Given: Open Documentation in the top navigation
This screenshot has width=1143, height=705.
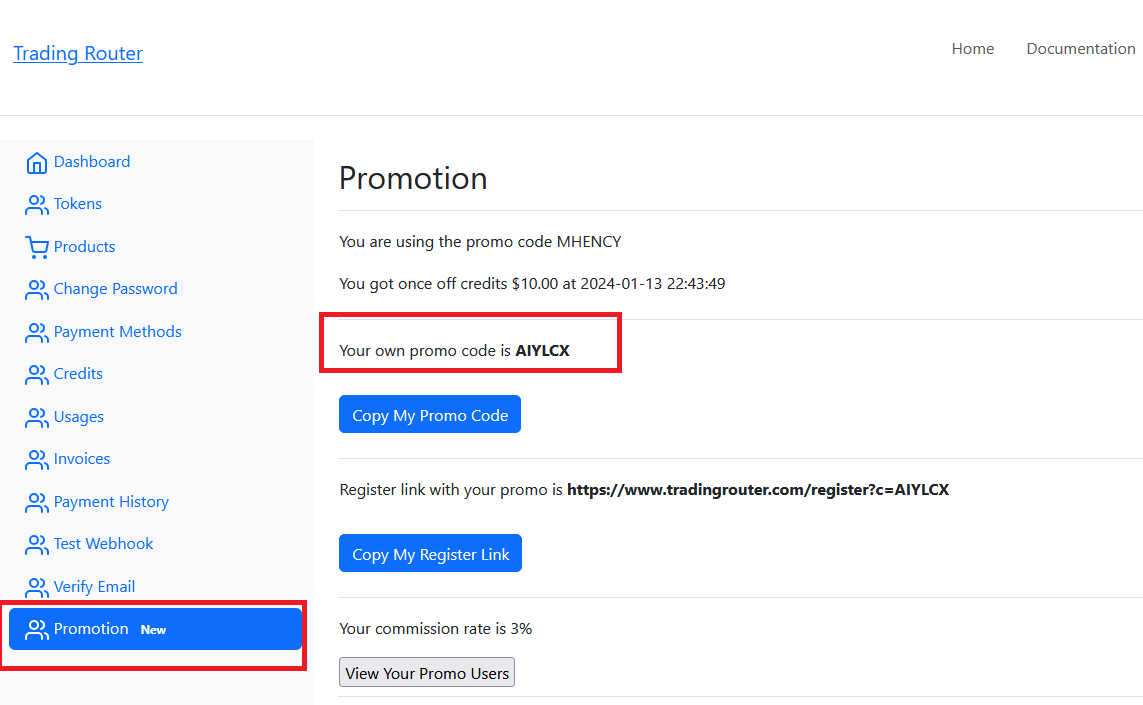Looking at the screenshot, I should pos(1080,49).
